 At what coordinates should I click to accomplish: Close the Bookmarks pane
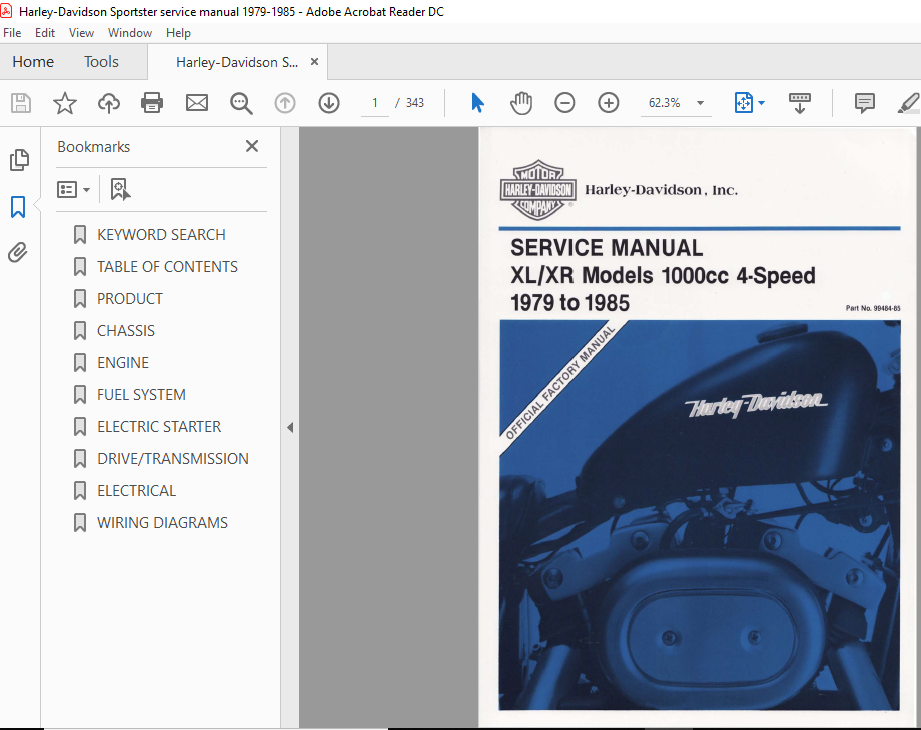coord(252,146)
